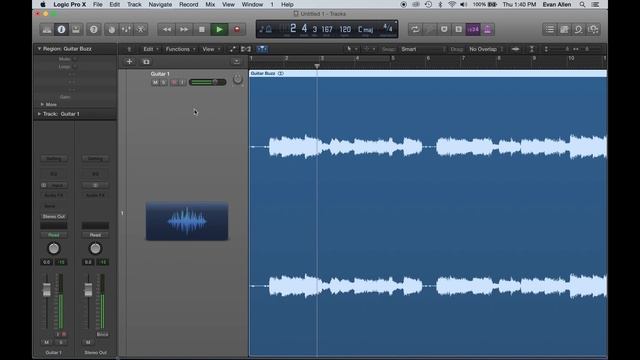640x360 pixels.
Task: Click the Stop transport button
Action: coord(202,29)
